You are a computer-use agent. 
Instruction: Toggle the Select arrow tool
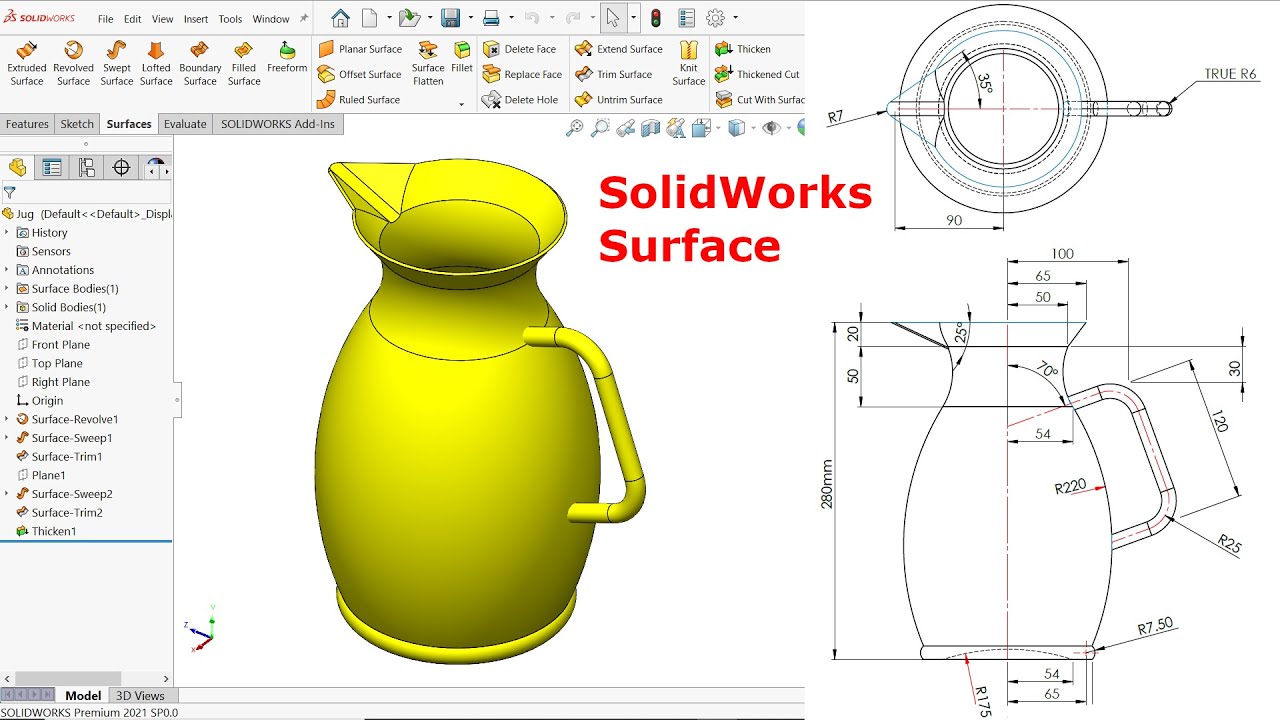tap(613, 18)
